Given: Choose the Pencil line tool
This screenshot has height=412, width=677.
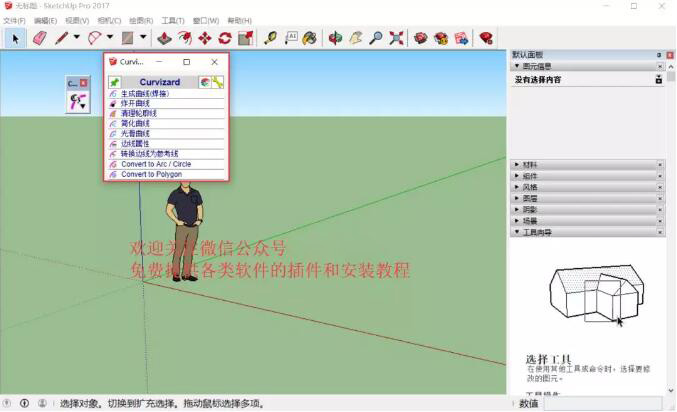Looking at the screenshot, I should [61, 38].
